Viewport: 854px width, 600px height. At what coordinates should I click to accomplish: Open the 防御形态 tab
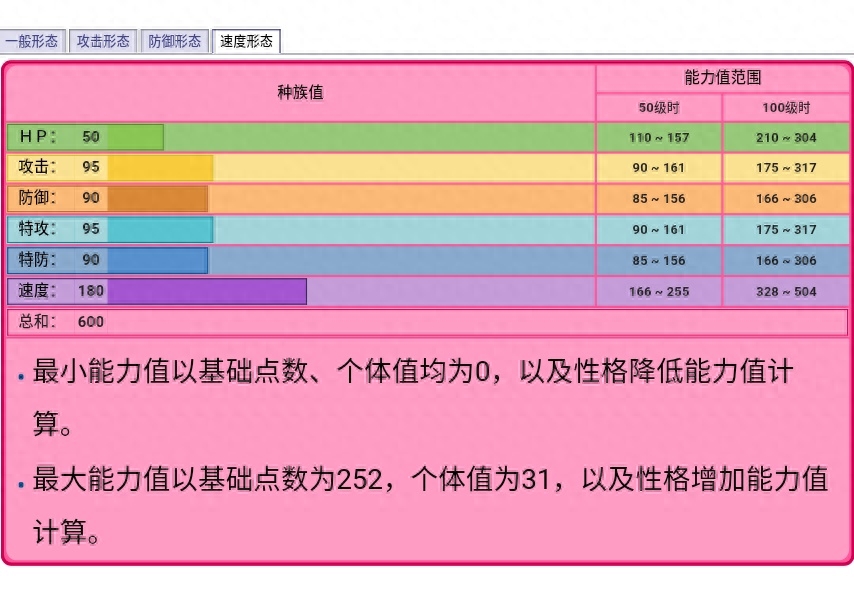175,41
